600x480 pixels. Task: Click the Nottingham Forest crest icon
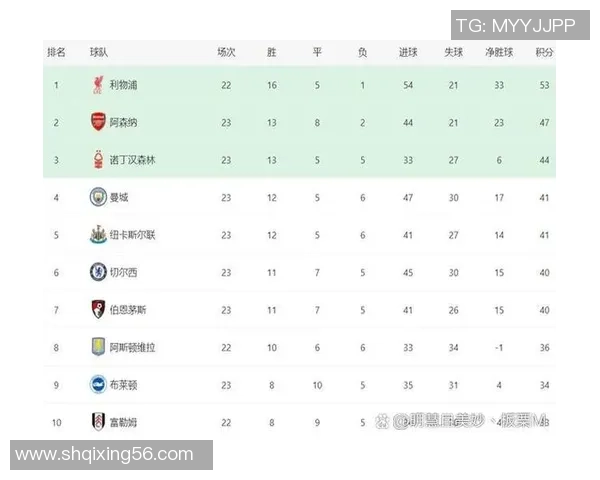(97, 159)
